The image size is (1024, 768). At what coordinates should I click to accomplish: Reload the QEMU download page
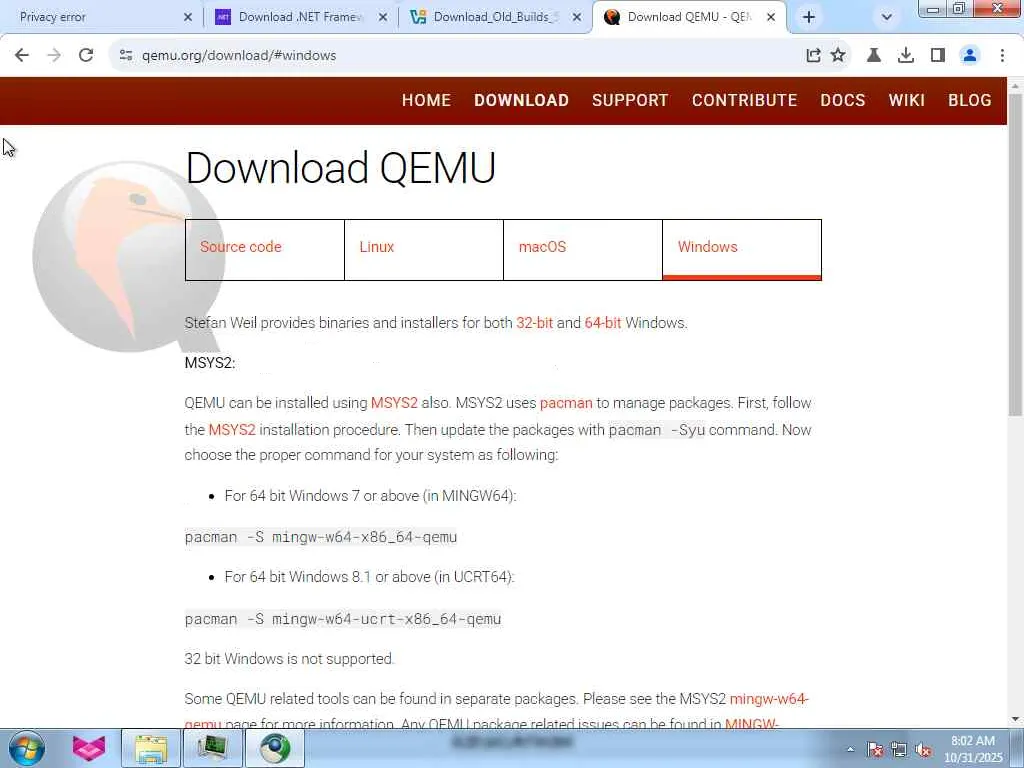tap(86, 56)
